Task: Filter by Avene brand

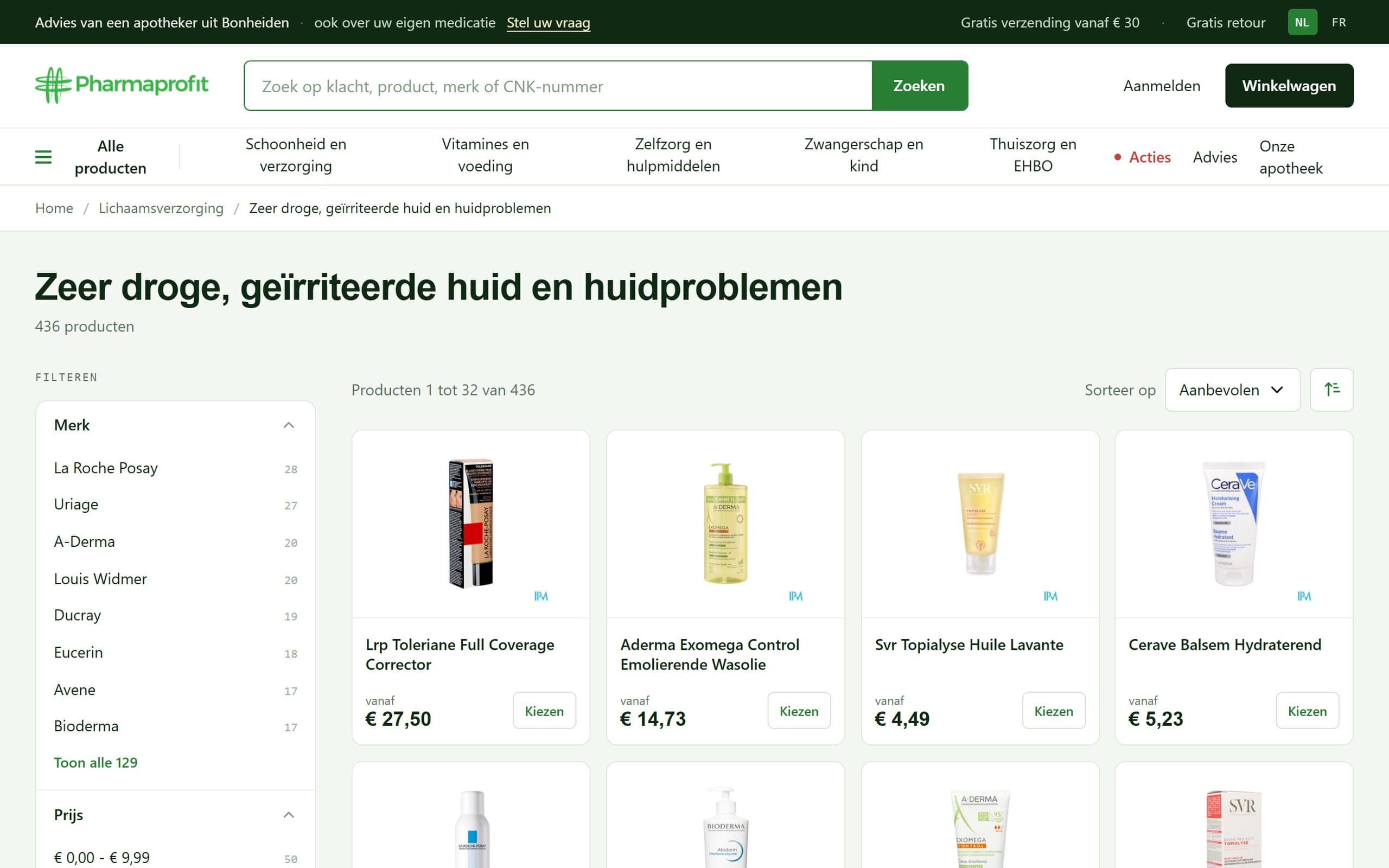Action: [175, 690]
